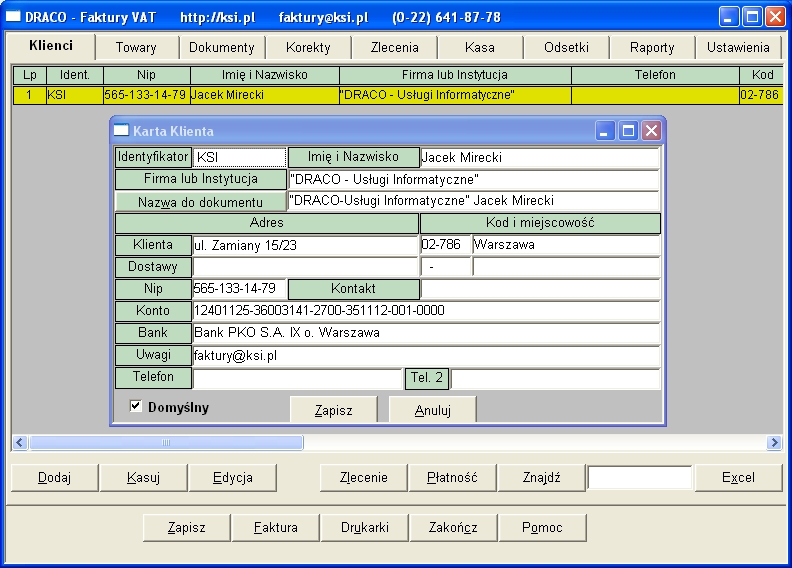Click the table's Imię i Nazwisko column header

(265, 75)
